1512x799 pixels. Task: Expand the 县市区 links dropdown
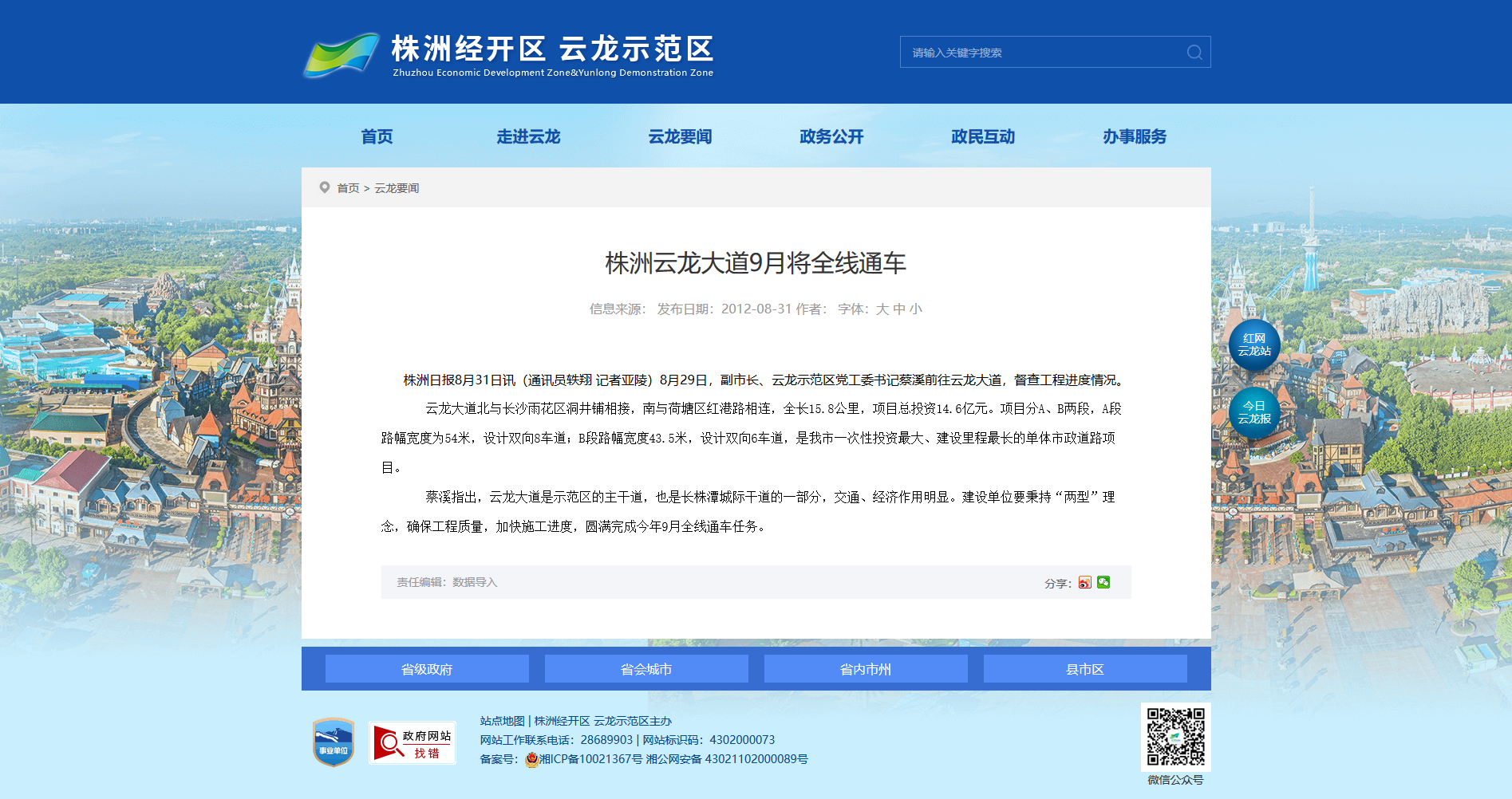pos(1085,669)
